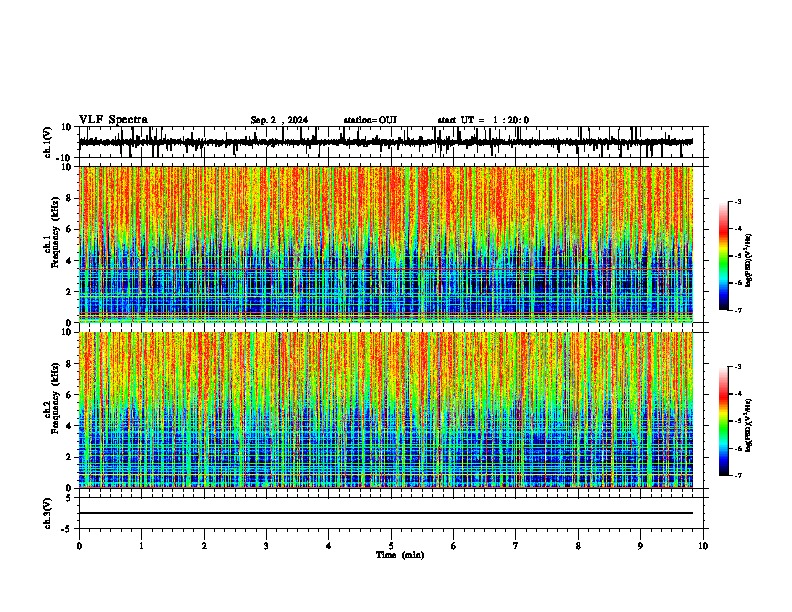The height and width of the screenshot is (612, 792).
Task: Click time axis tick label '1'
Action: click(141, 546)
